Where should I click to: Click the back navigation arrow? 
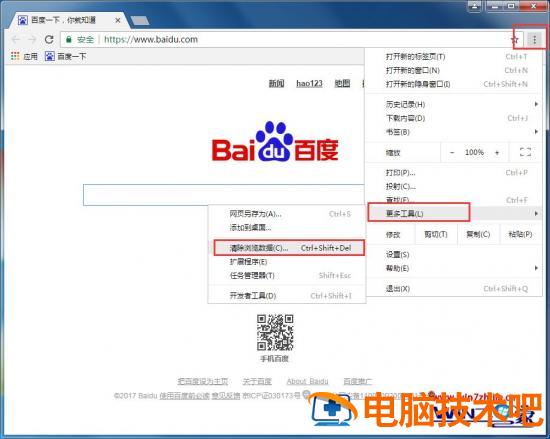(x=15, y=39)
